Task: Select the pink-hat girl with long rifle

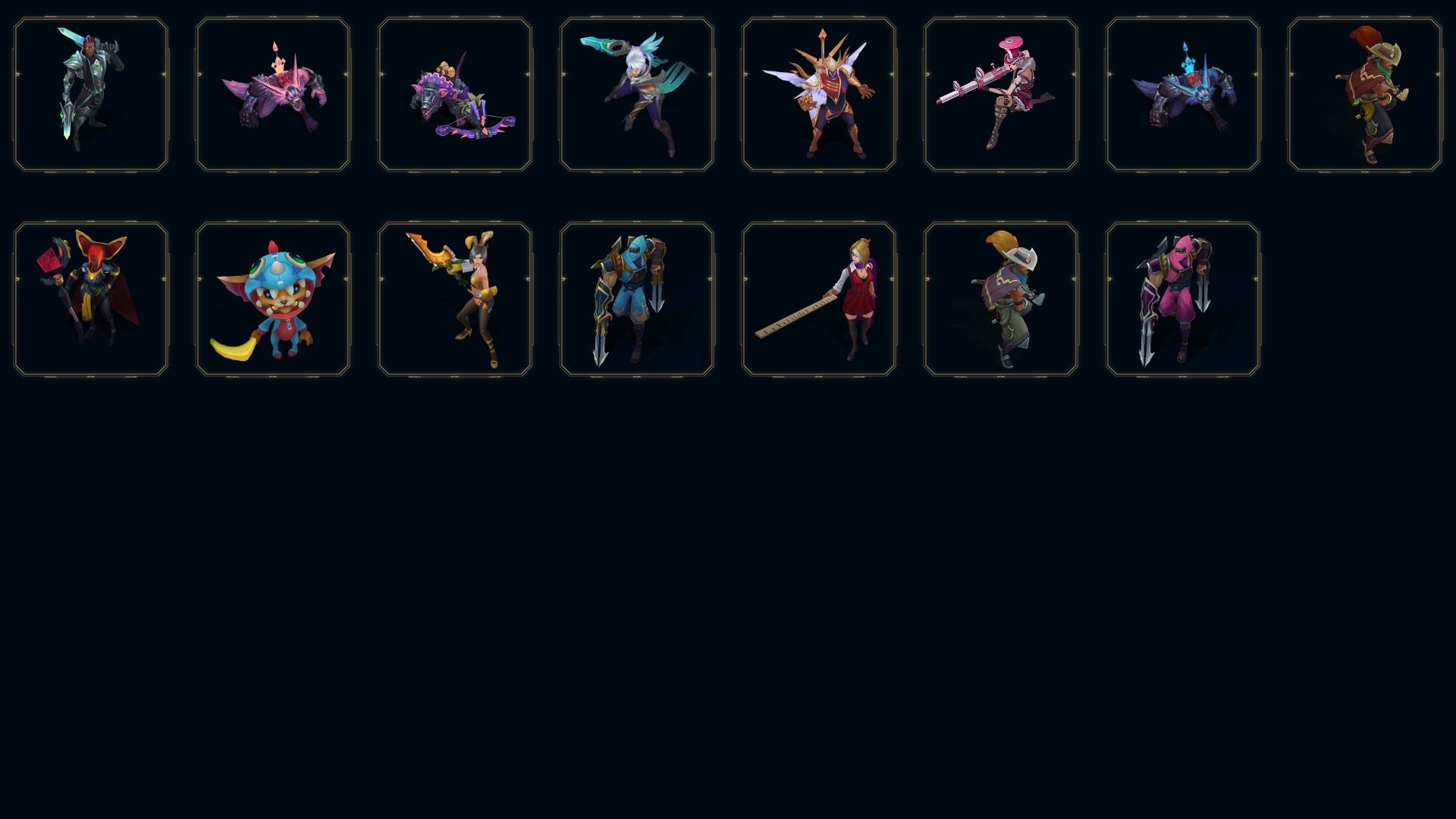Action: (x=1001, y=95)
